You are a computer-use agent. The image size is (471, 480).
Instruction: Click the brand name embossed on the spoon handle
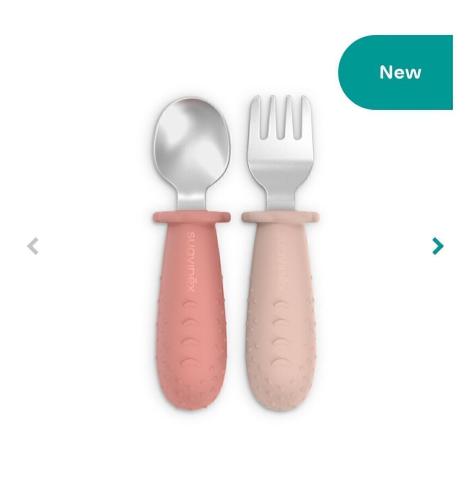(x=191, y=262)
